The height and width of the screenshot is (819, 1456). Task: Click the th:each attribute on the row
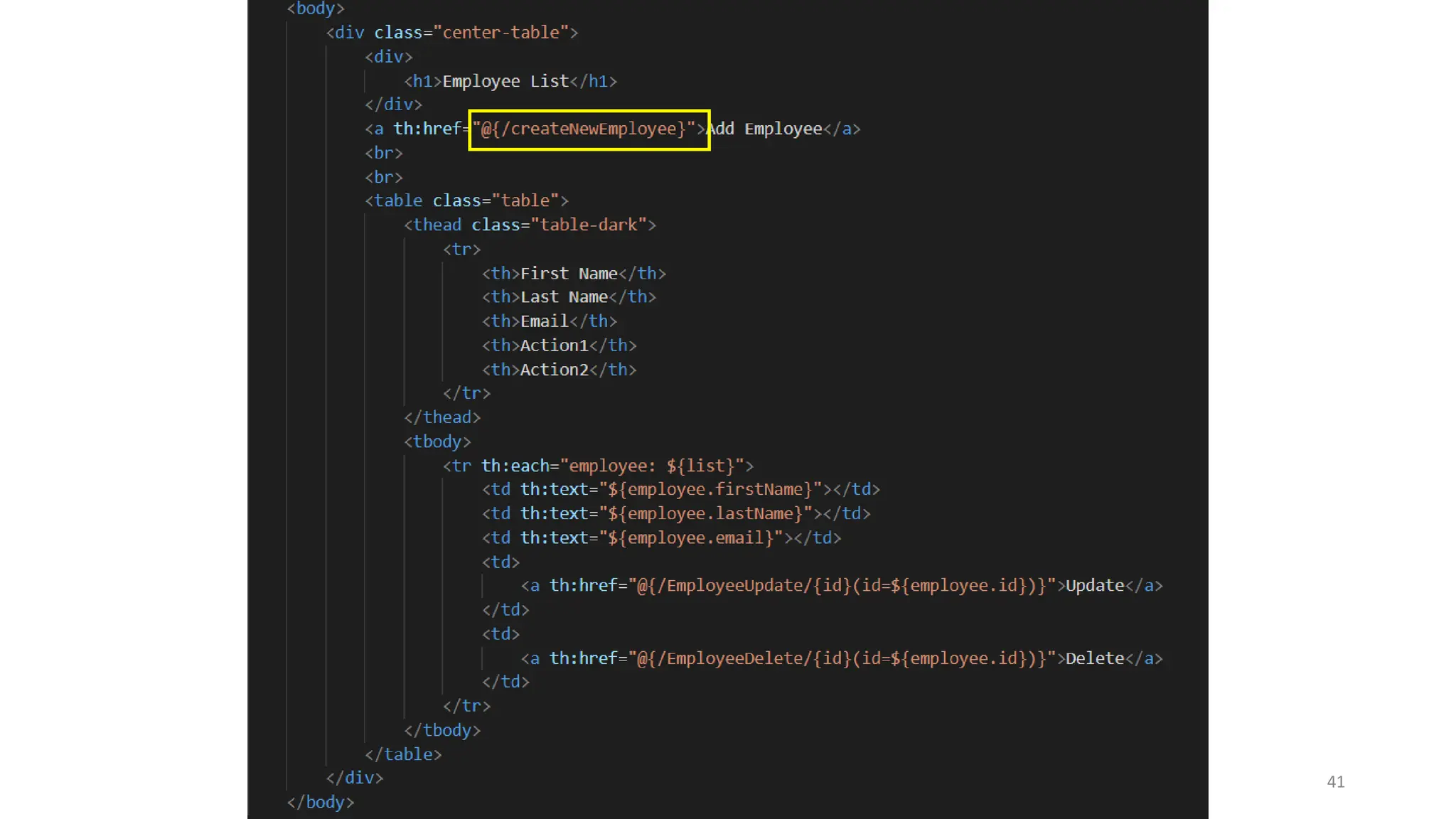(x=515, y=466)
